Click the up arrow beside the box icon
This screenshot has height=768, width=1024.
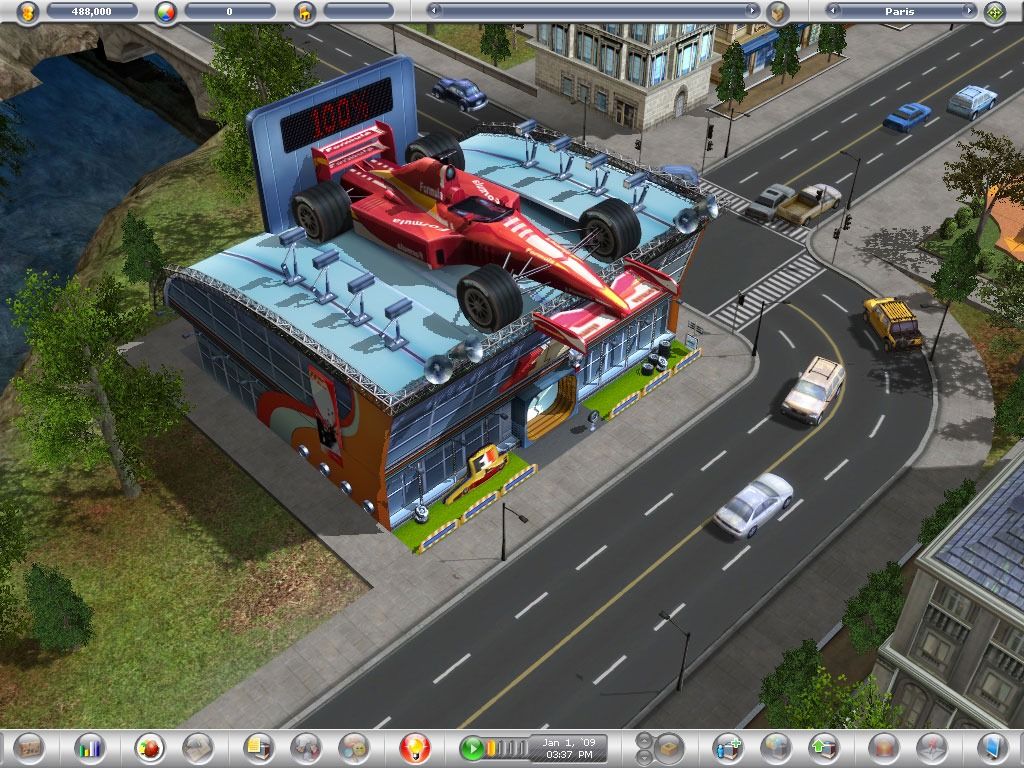pos(643,740)
